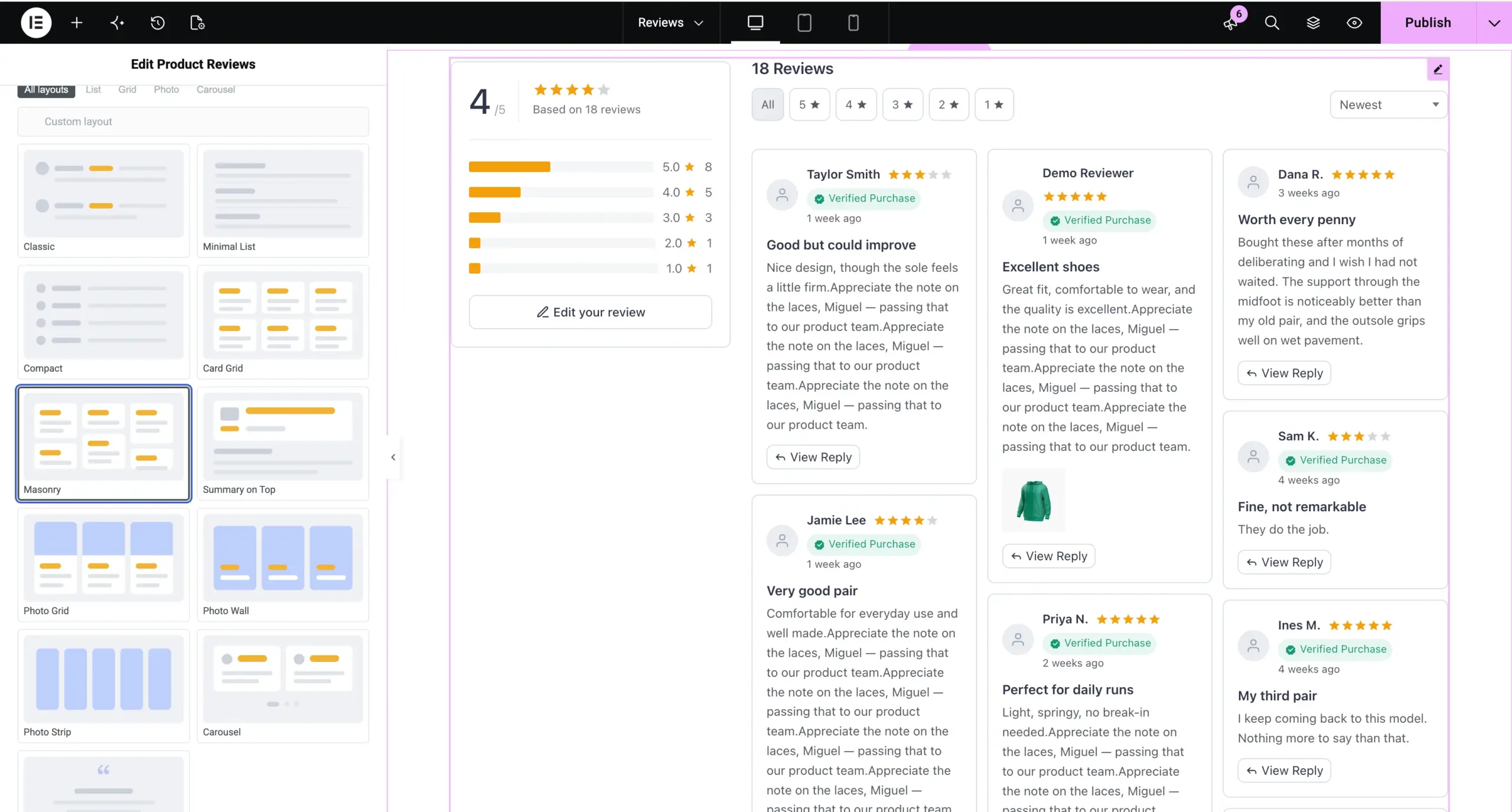Choose the Photo Wall layout thumbnail

(283, 565)
